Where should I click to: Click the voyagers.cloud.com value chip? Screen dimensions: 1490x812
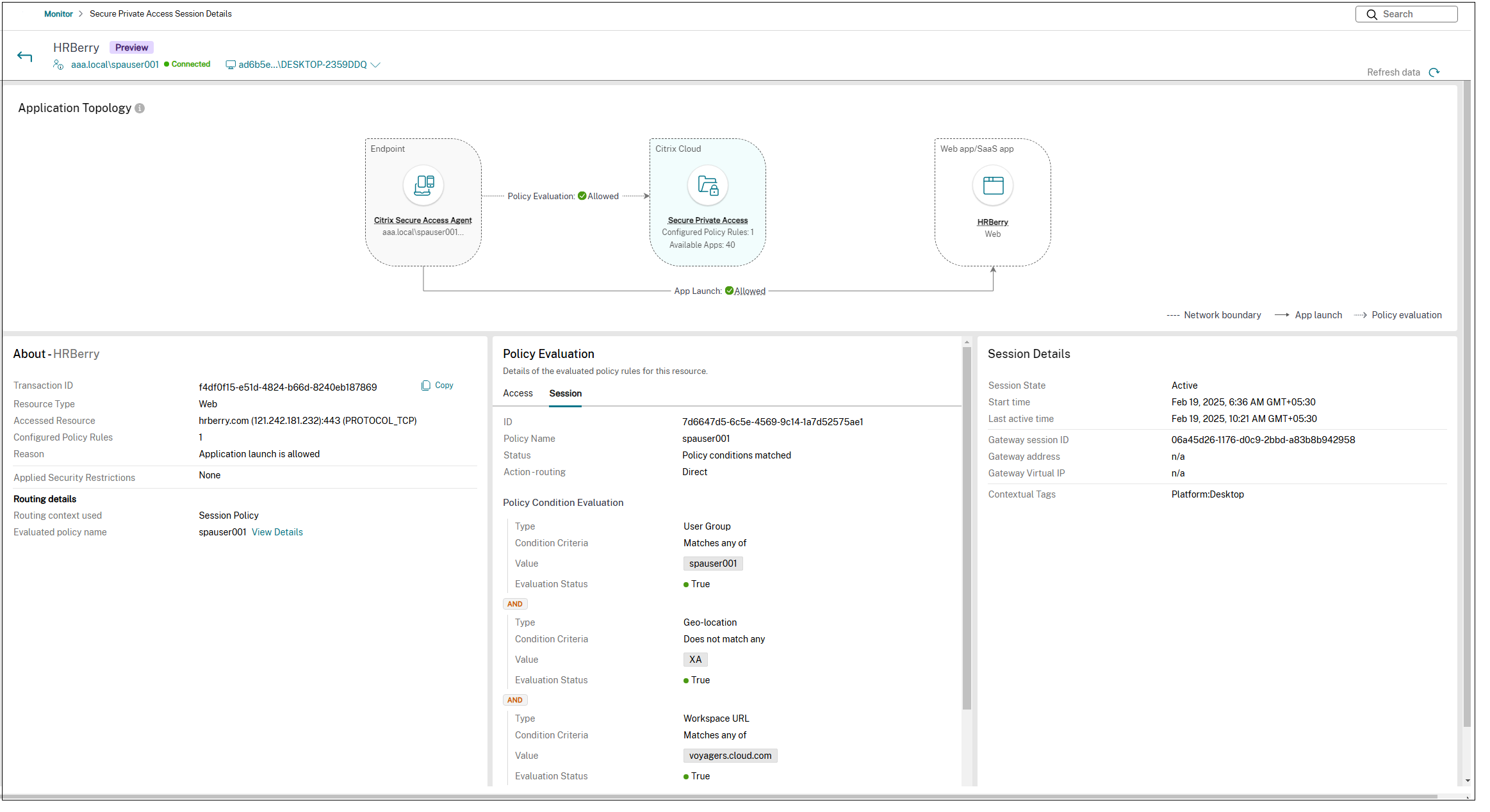(730, 756)
